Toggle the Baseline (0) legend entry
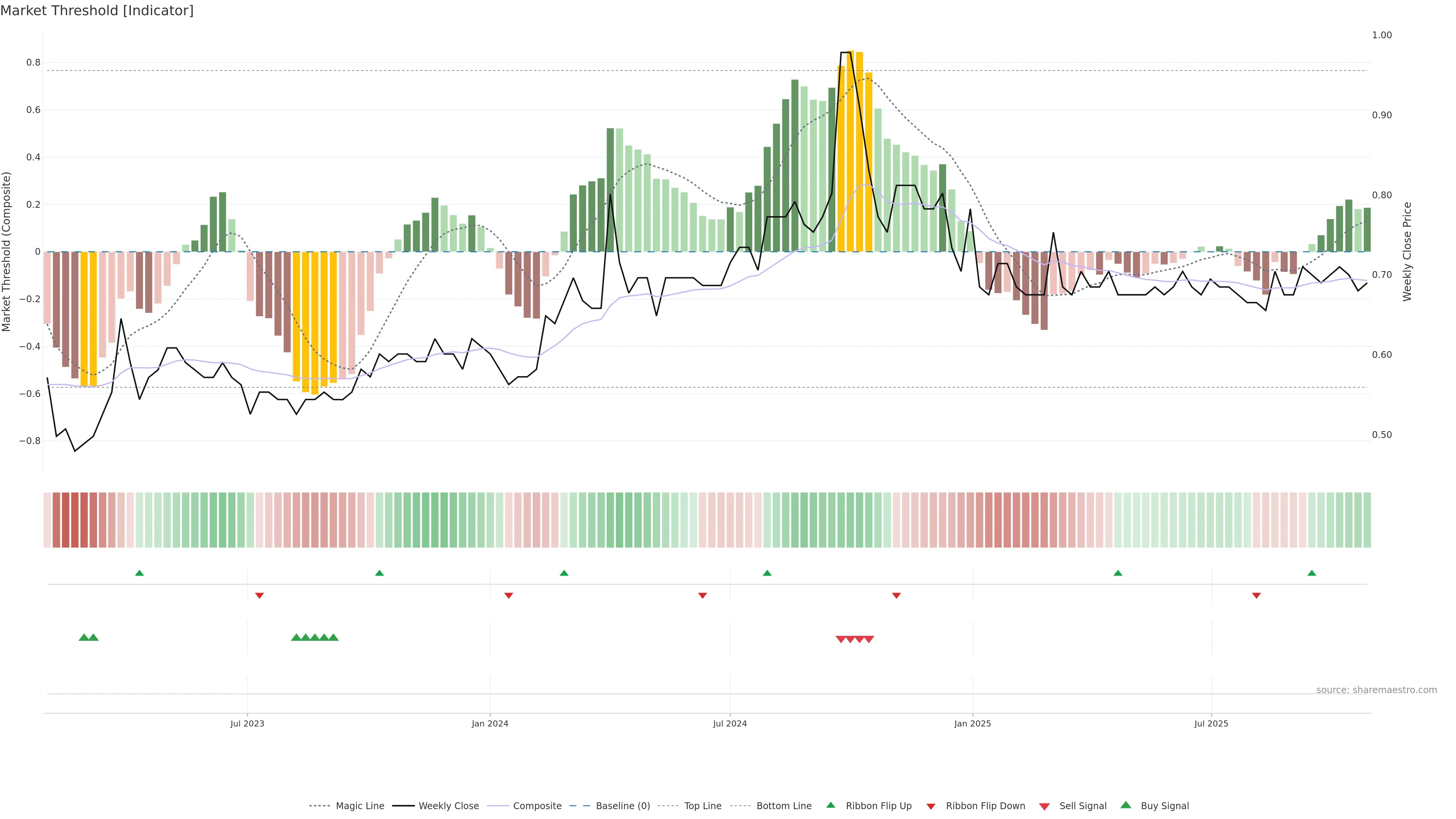The image size is (1456, 819). pos(622,806)
